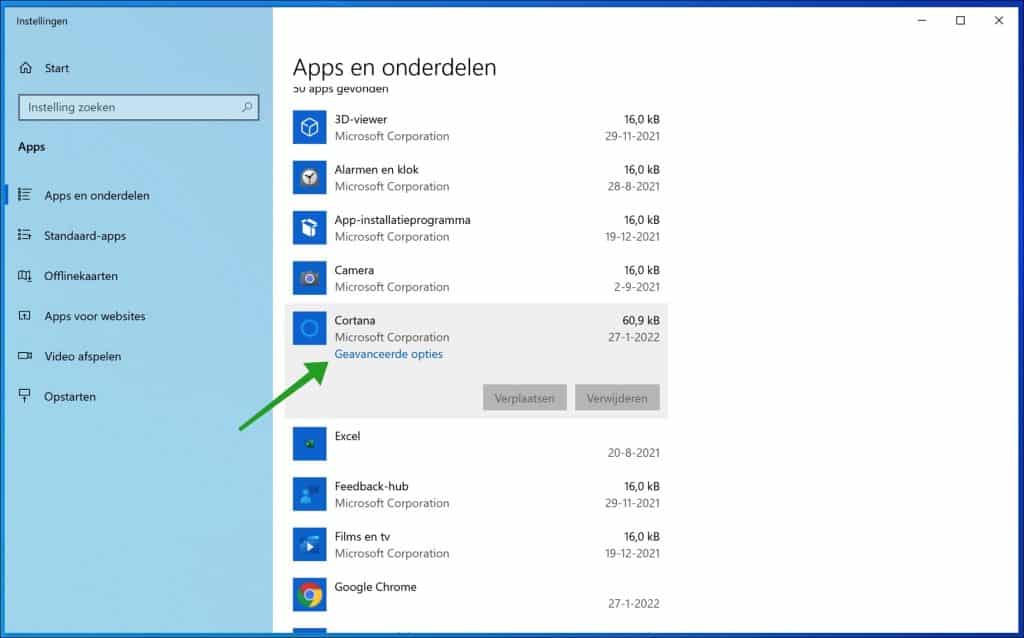Image resolution: width=1024 pixels, height=638 pixels.
Task: Open the Standaard-apps settings page
Action: point(85,236)
